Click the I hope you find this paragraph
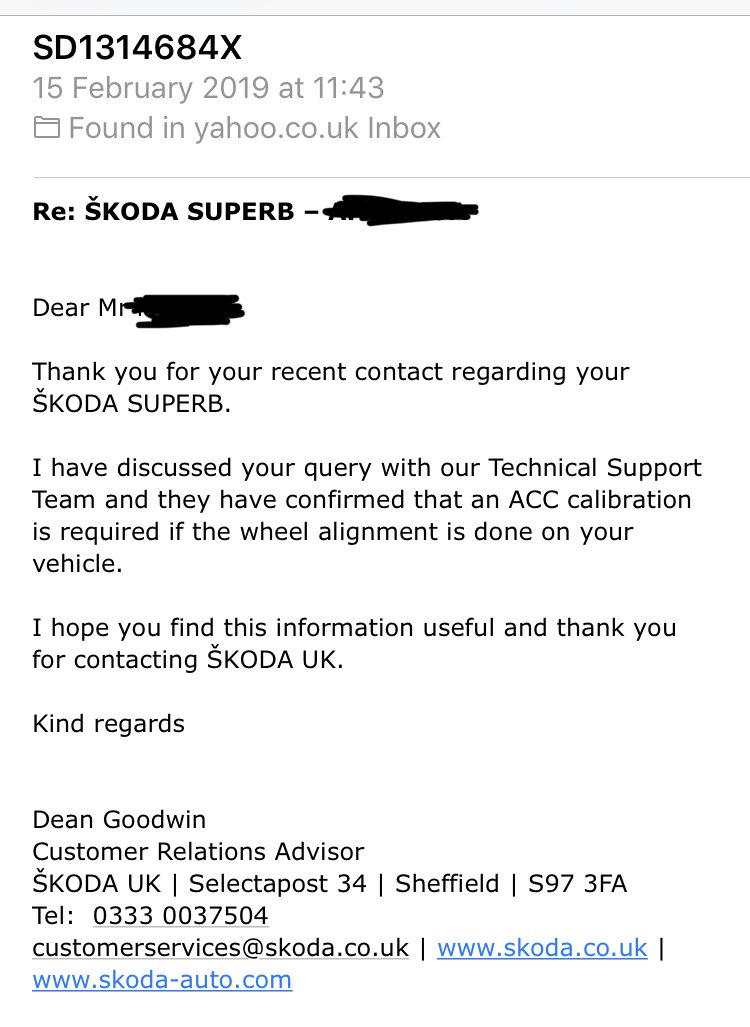 (354, 644)
